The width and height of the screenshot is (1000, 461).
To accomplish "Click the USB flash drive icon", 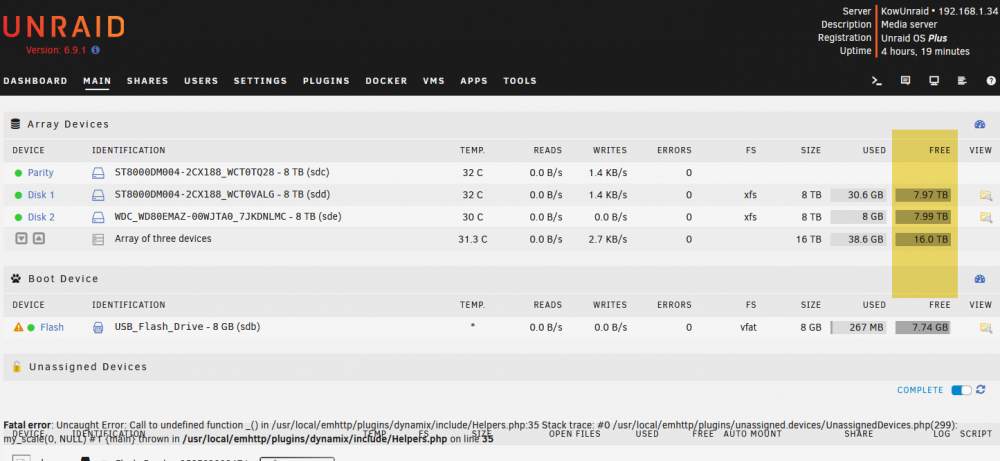I will (98, 328).
